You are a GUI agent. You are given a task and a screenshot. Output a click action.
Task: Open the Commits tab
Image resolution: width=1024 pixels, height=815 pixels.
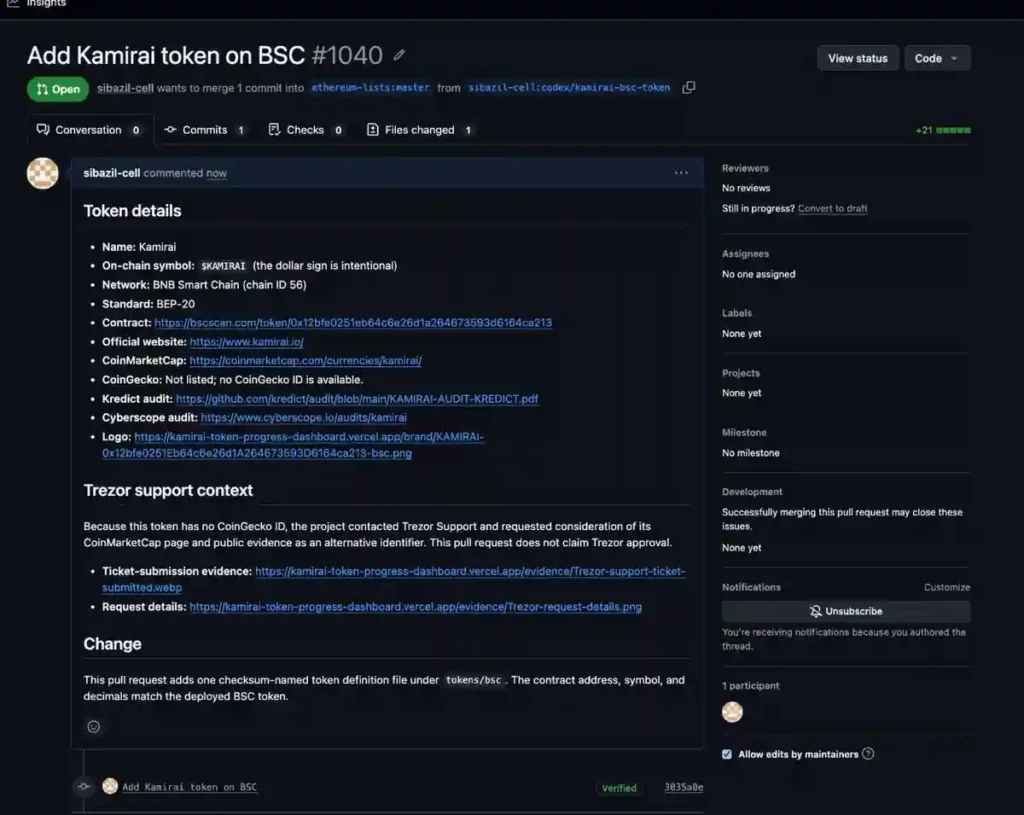(x=204, y=130)
